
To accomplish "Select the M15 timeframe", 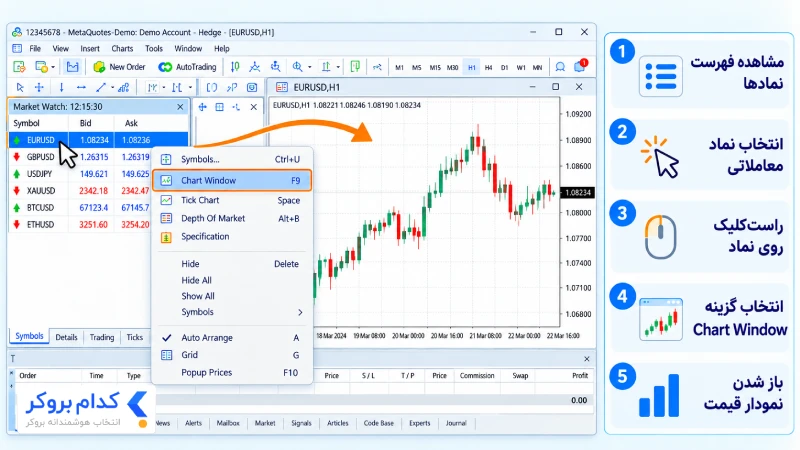I will click(435, 67).
